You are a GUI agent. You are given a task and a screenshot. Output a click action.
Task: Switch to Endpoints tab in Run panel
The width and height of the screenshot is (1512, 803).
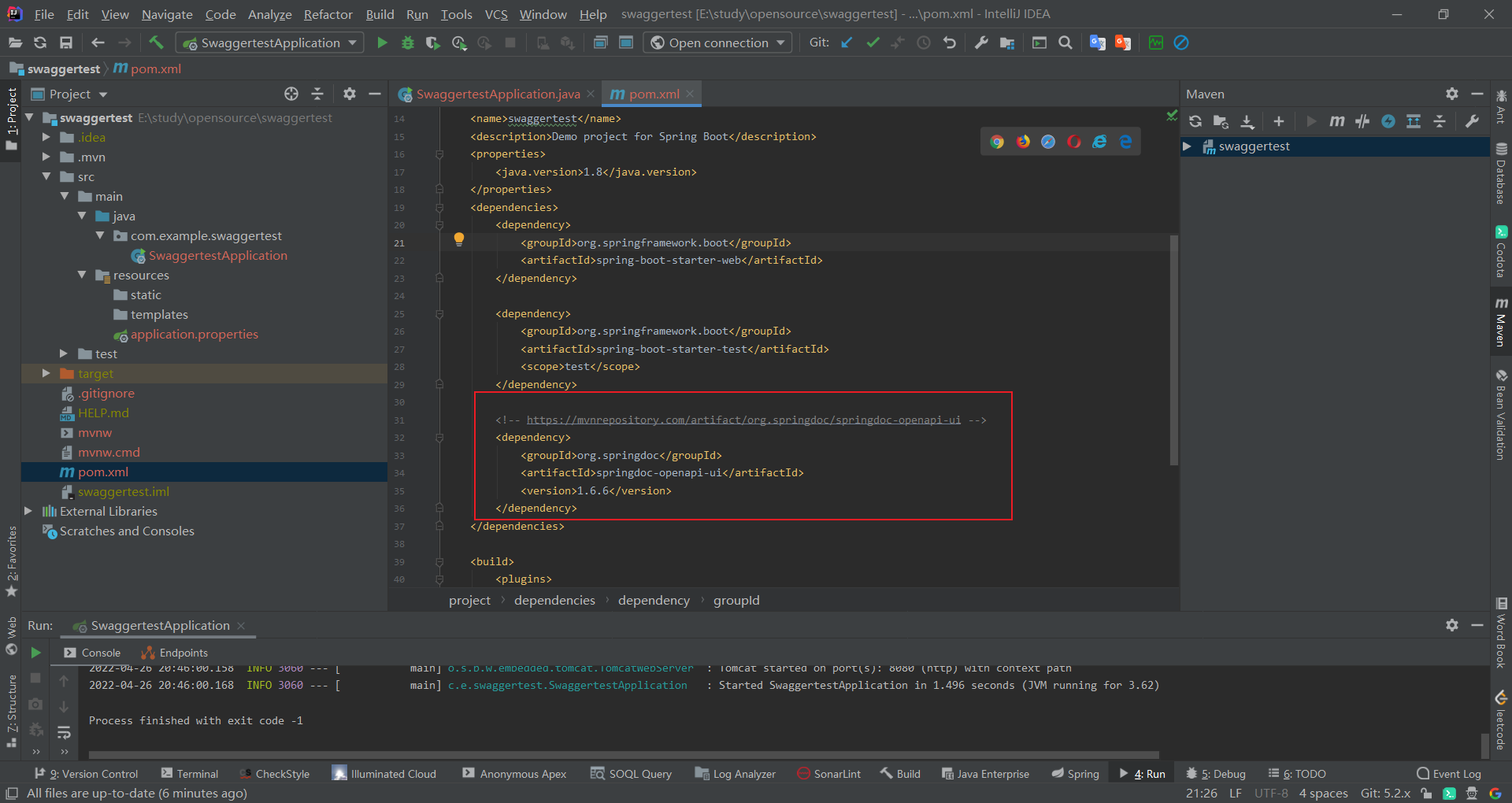[x=175, y=653]
